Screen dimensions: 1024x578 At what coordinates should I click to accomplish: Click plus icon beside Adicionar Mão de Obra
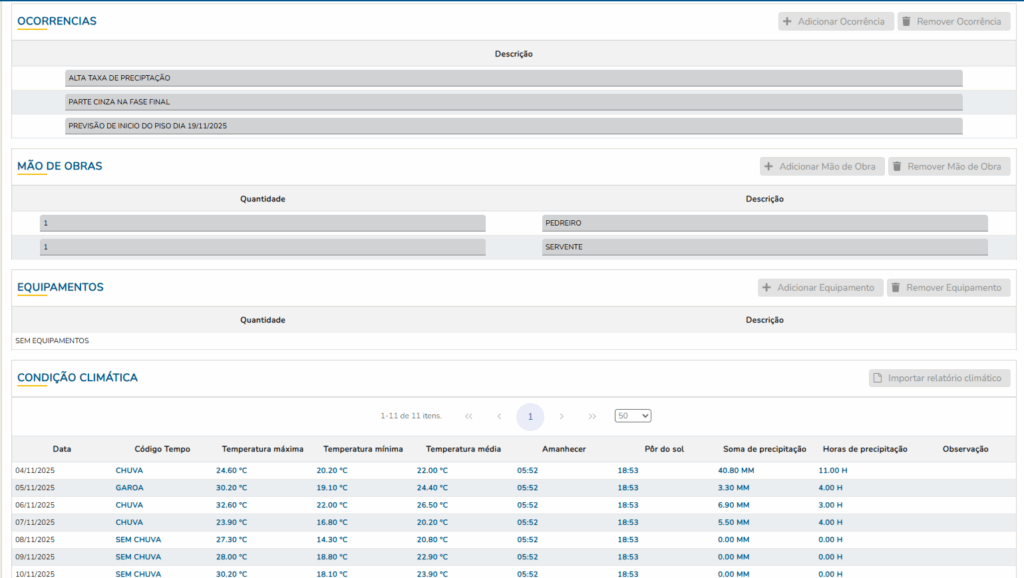[x=769, y=166]
